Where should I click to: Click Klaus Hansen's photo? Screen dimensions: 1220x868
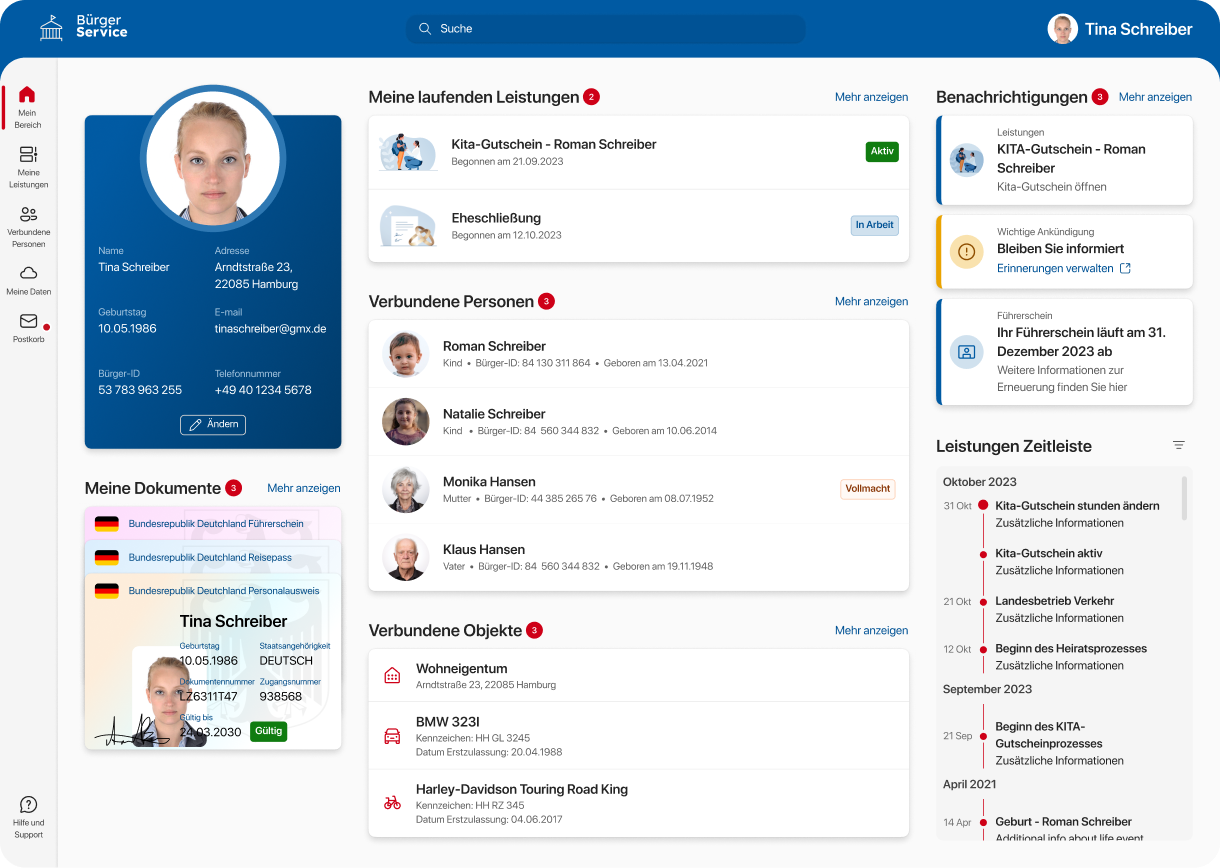click(406, 558)
